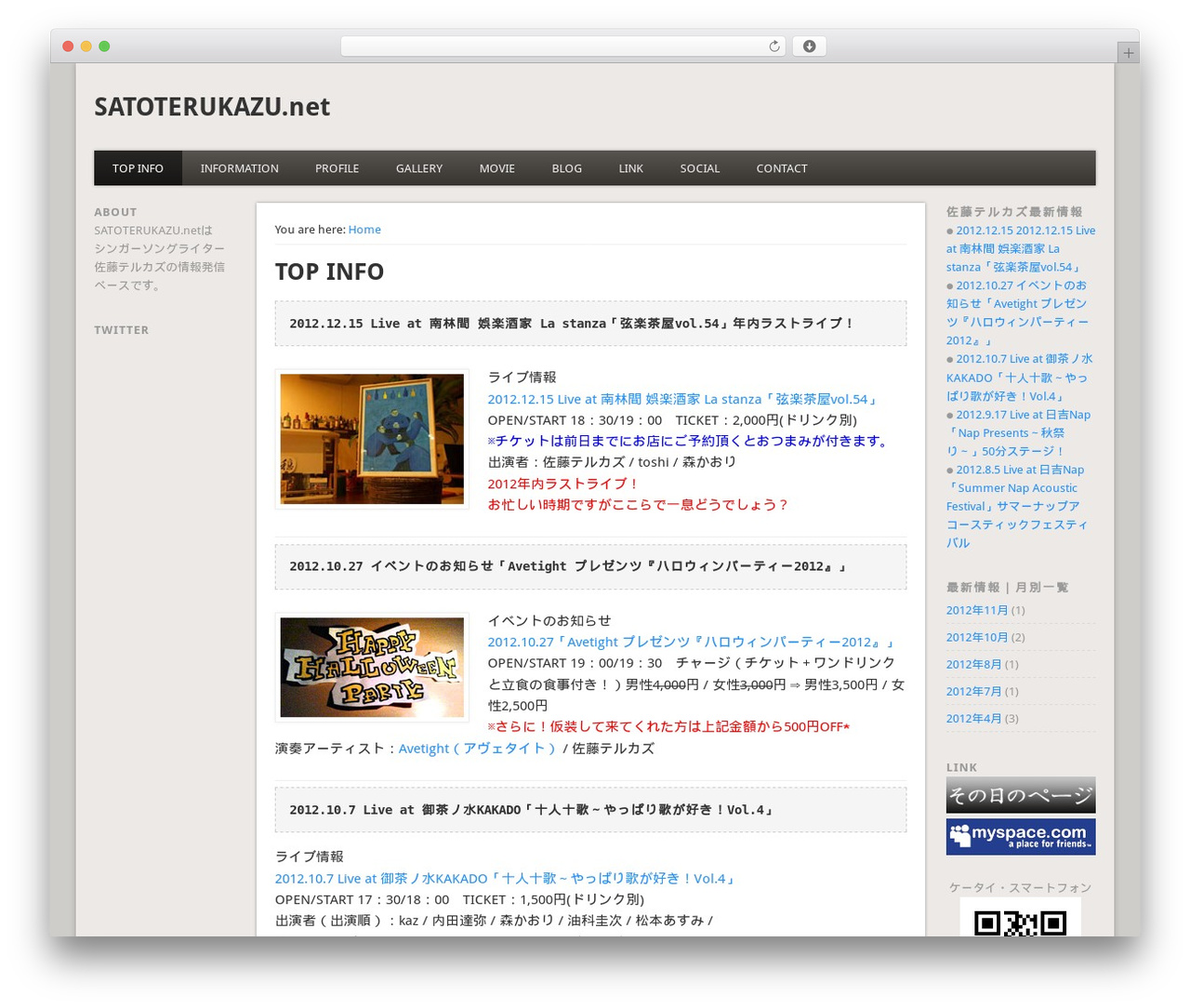1190x1008 pixels.
Task: Open the Avetight (アヴェタイト) artist link
Action: (x=479, y=749)
